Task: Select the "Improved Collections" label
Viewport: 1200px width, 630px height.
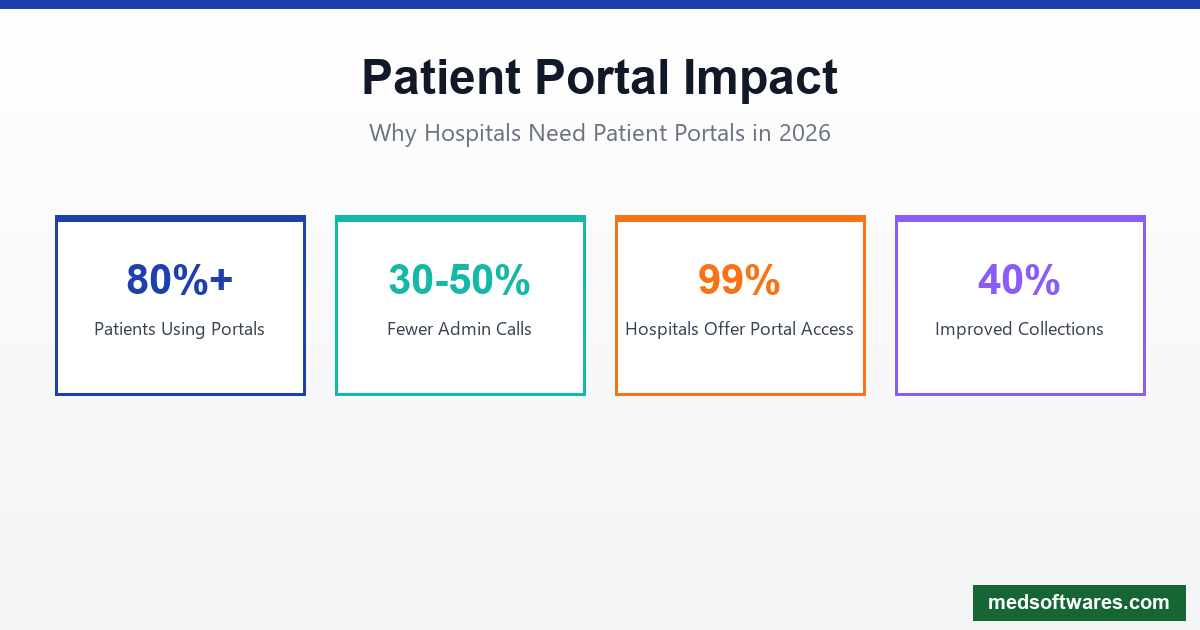Action: (x=1020, y=329)
